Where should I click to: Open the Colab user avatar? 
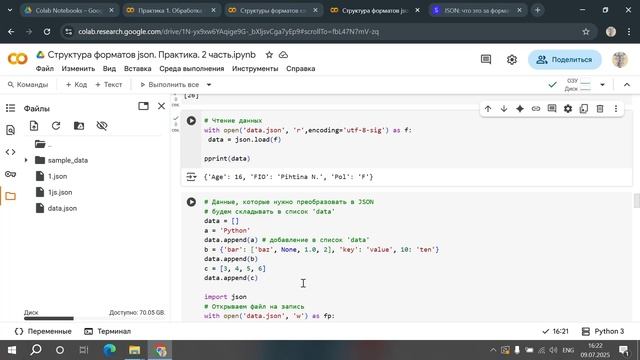point(620,60)
